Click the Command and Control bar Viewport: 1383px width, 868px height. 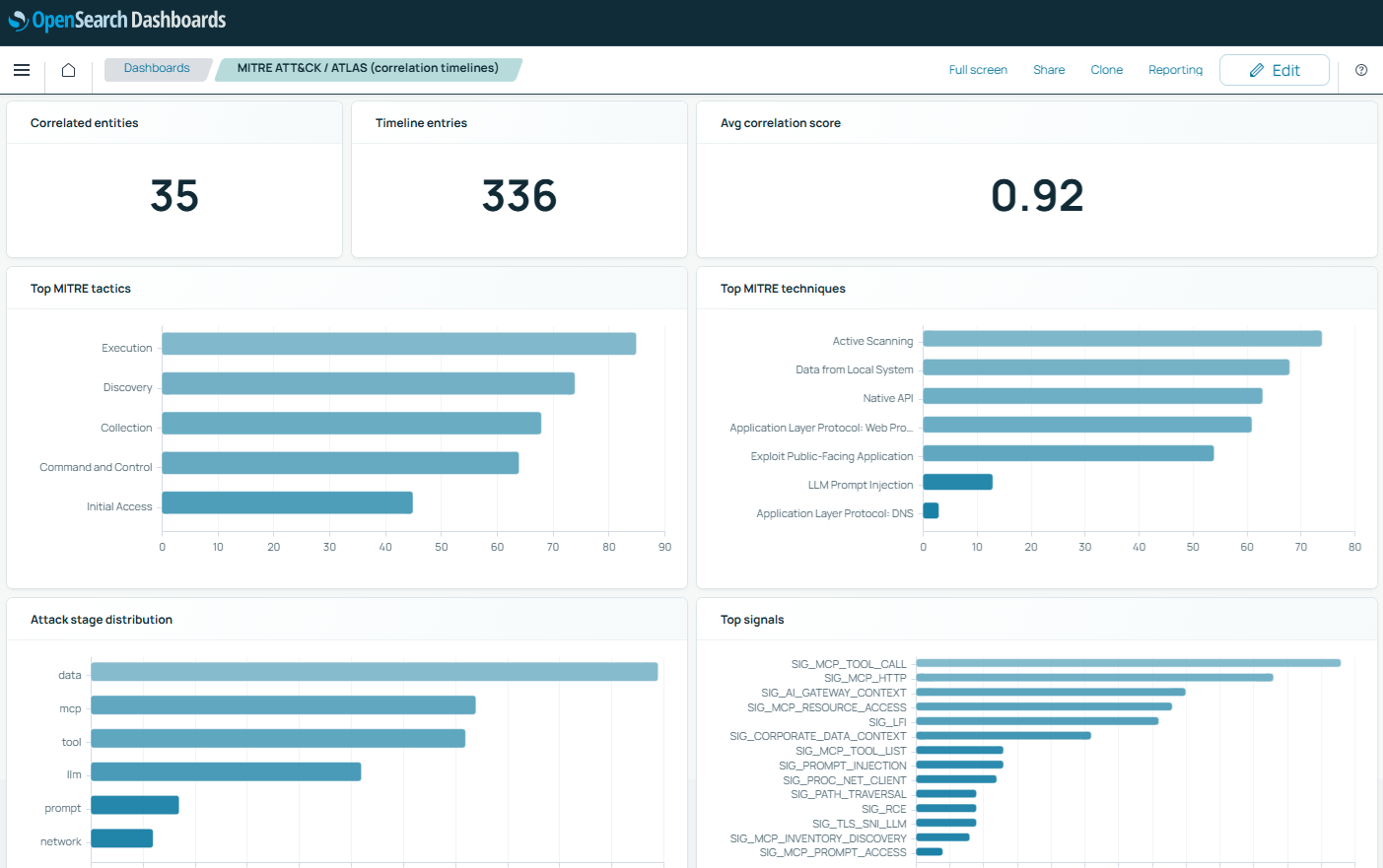click(x=340, y=463)
